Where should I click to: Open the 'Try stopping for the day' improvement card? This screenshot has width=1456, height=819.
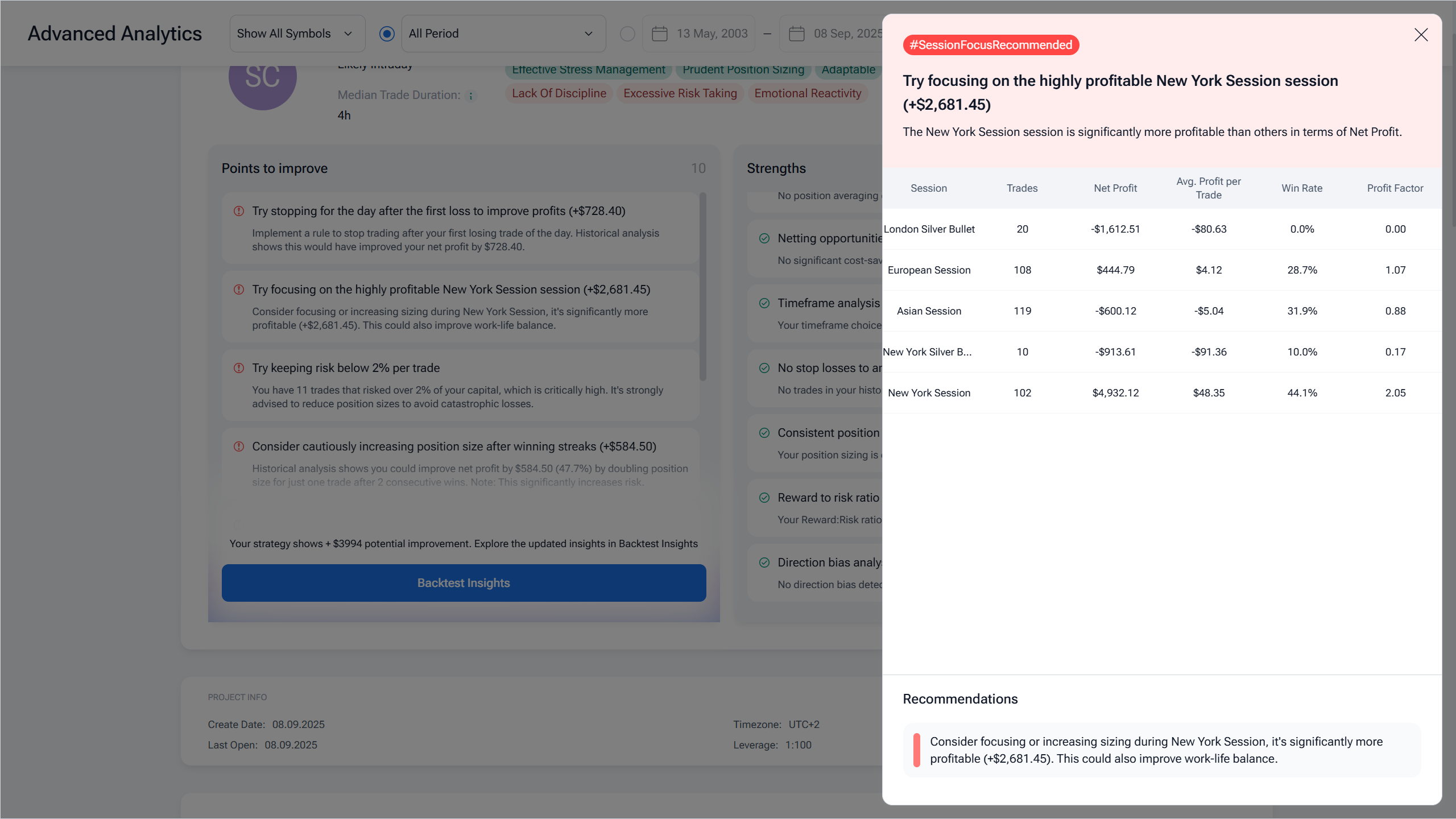460,227
